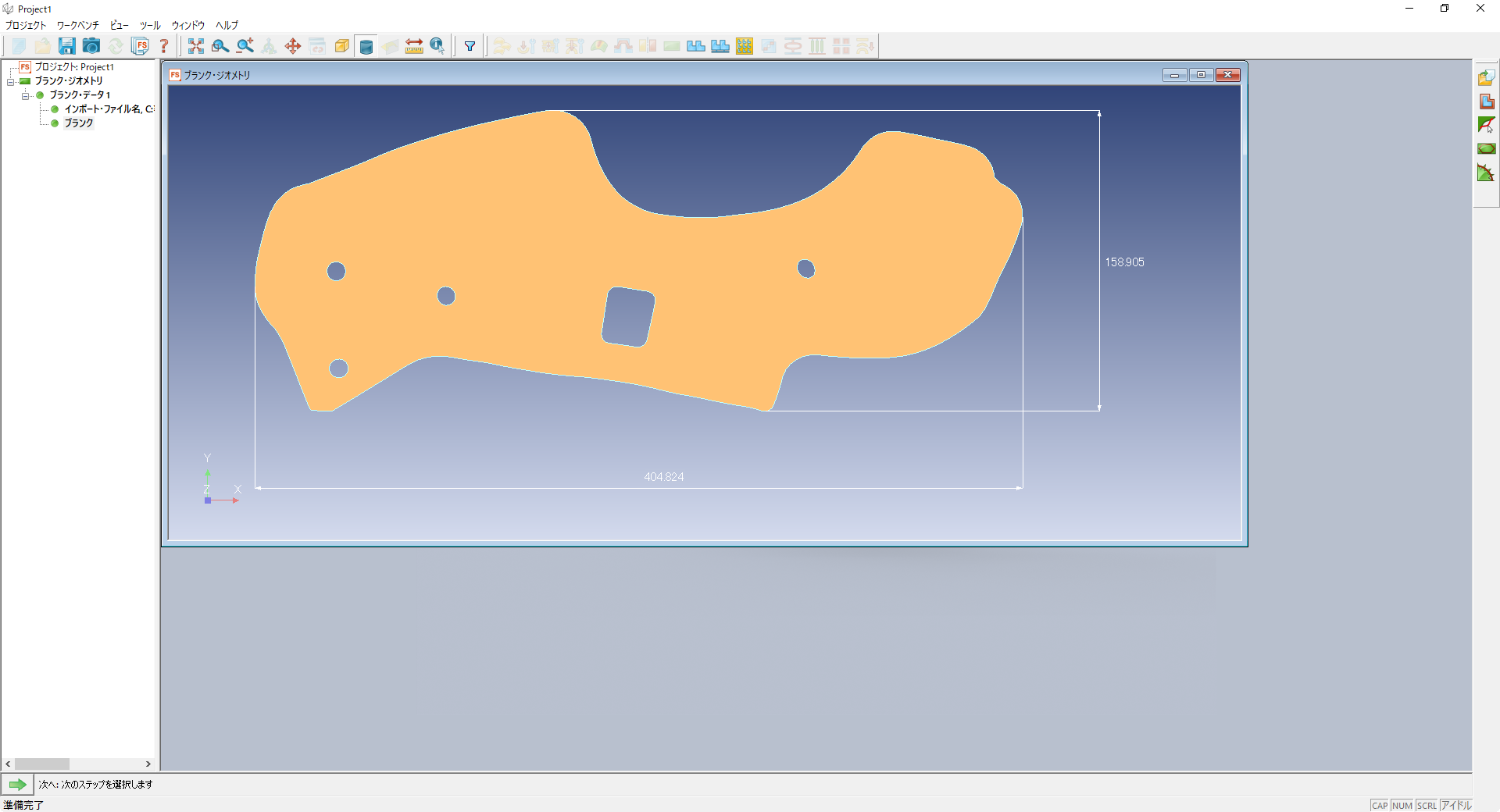Image resolution: width=1500 pixels, height=812 pixels.
Task: Click the info query pointer icon
Action: click(x=437, y=46)
